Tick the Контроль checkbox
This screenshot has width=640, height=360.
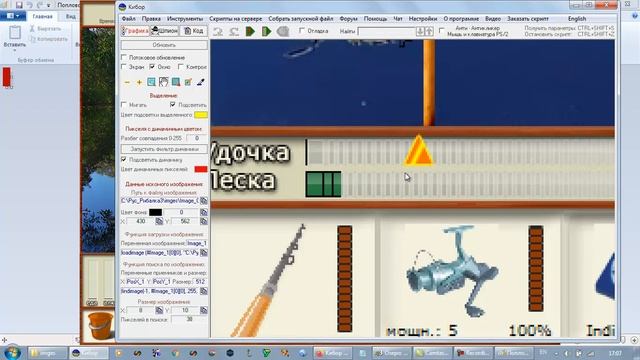181,67
